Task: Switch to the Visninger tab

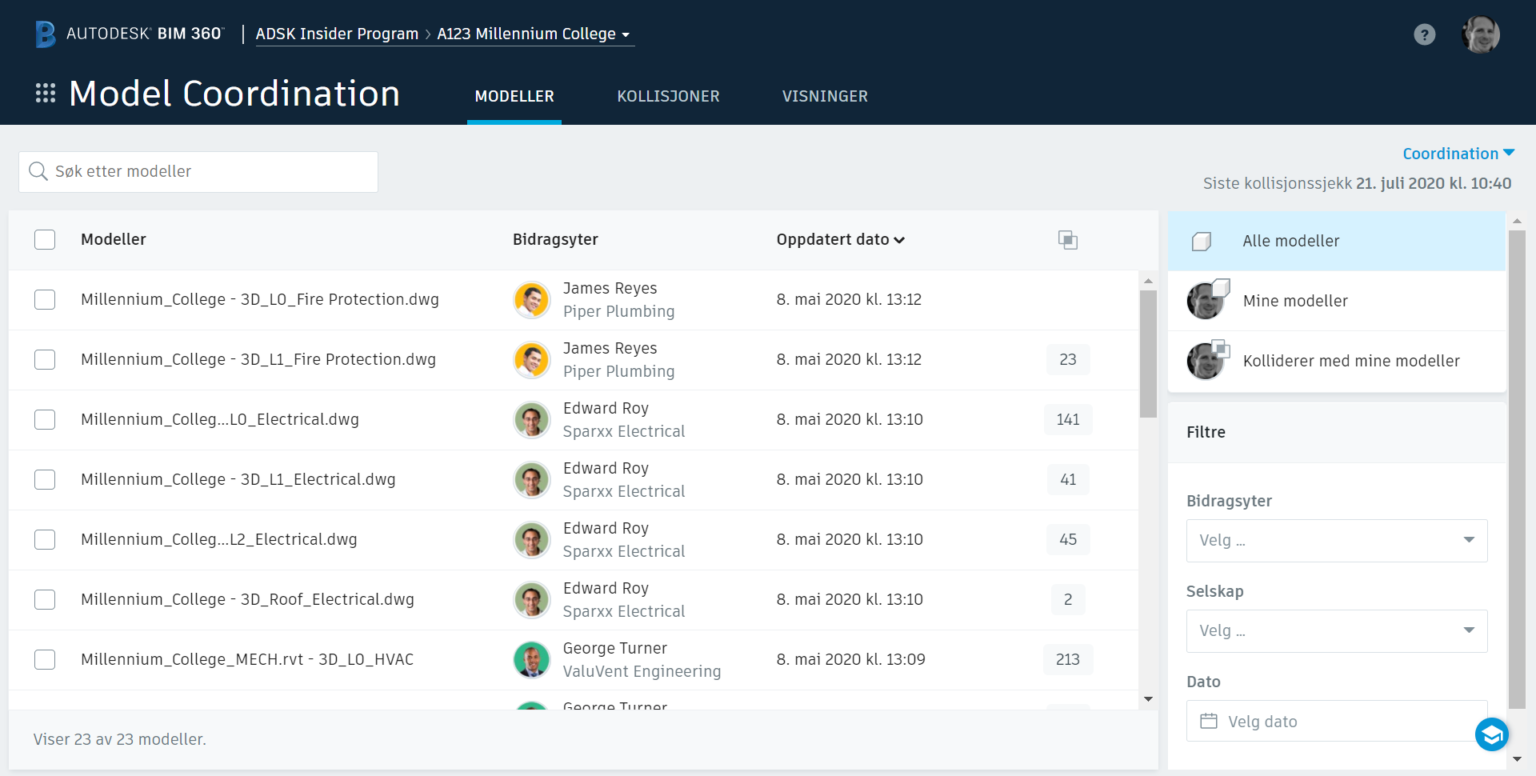Action: (x=825, y=97)
